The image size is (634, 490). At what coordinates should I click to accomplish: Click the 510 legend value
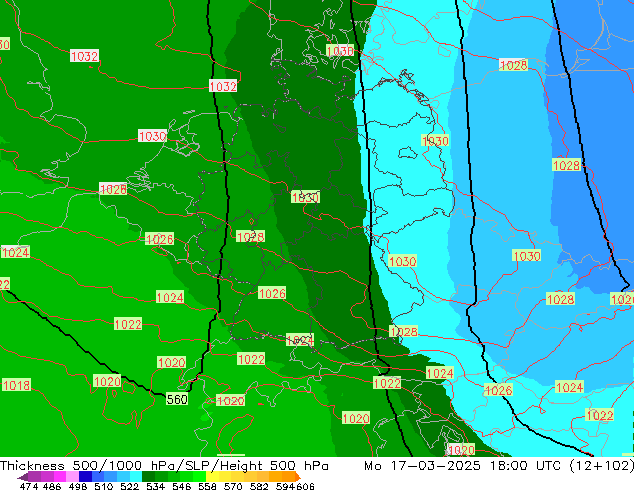(104, 486)
